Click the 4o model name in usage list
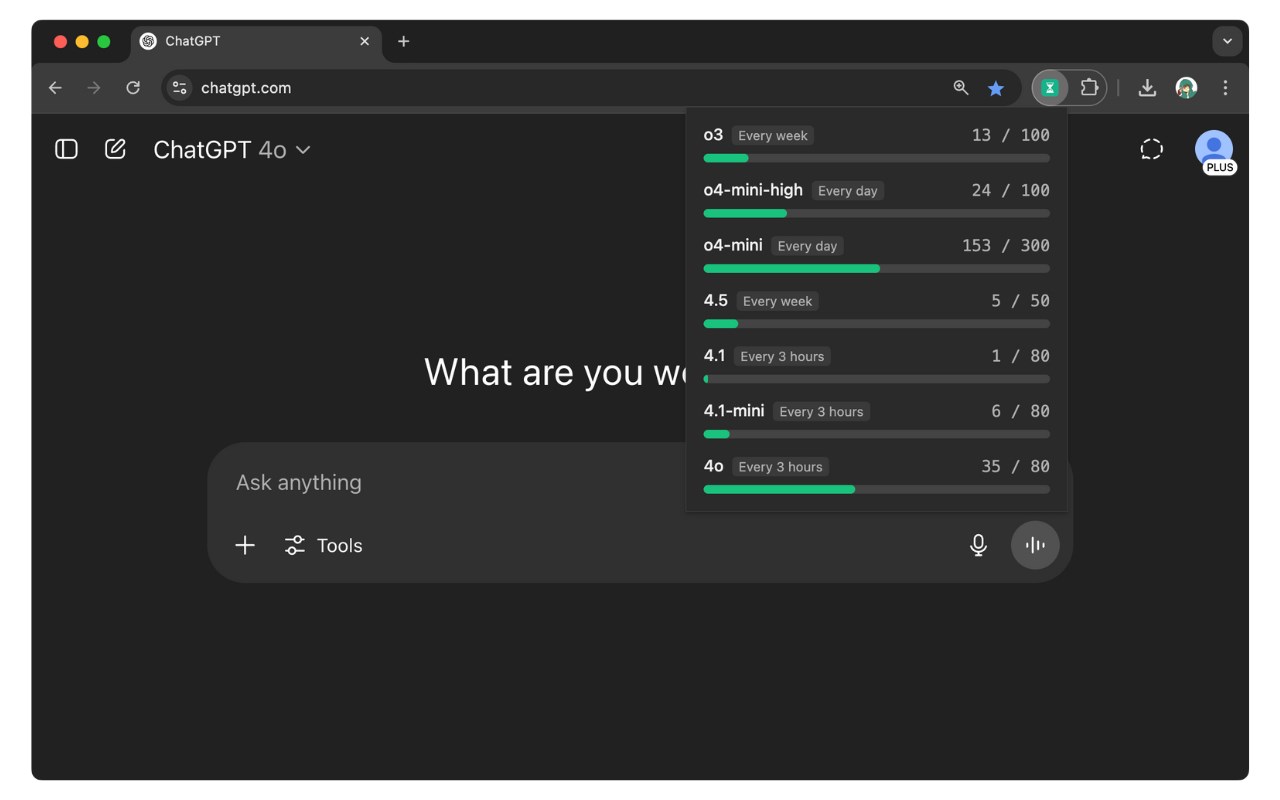The image size is (1280, 800). pyautogui.click(x=714, y=466)
